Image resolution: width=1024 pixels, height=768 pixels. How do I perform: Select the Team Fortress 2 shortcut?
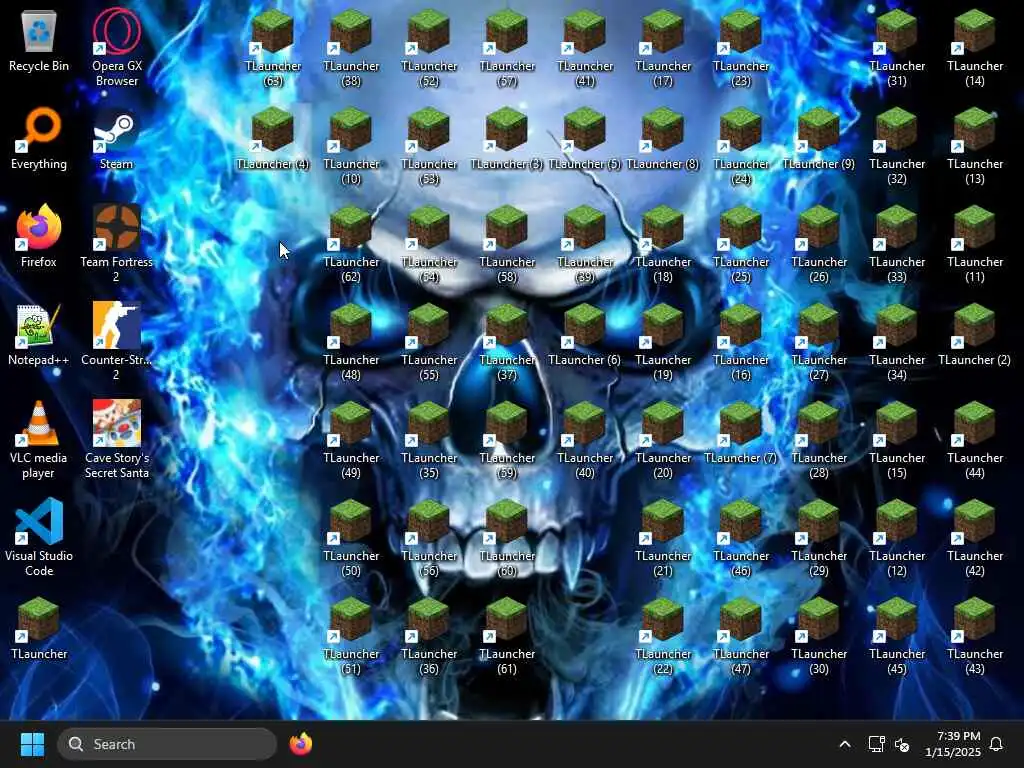(x=116, y=244)
